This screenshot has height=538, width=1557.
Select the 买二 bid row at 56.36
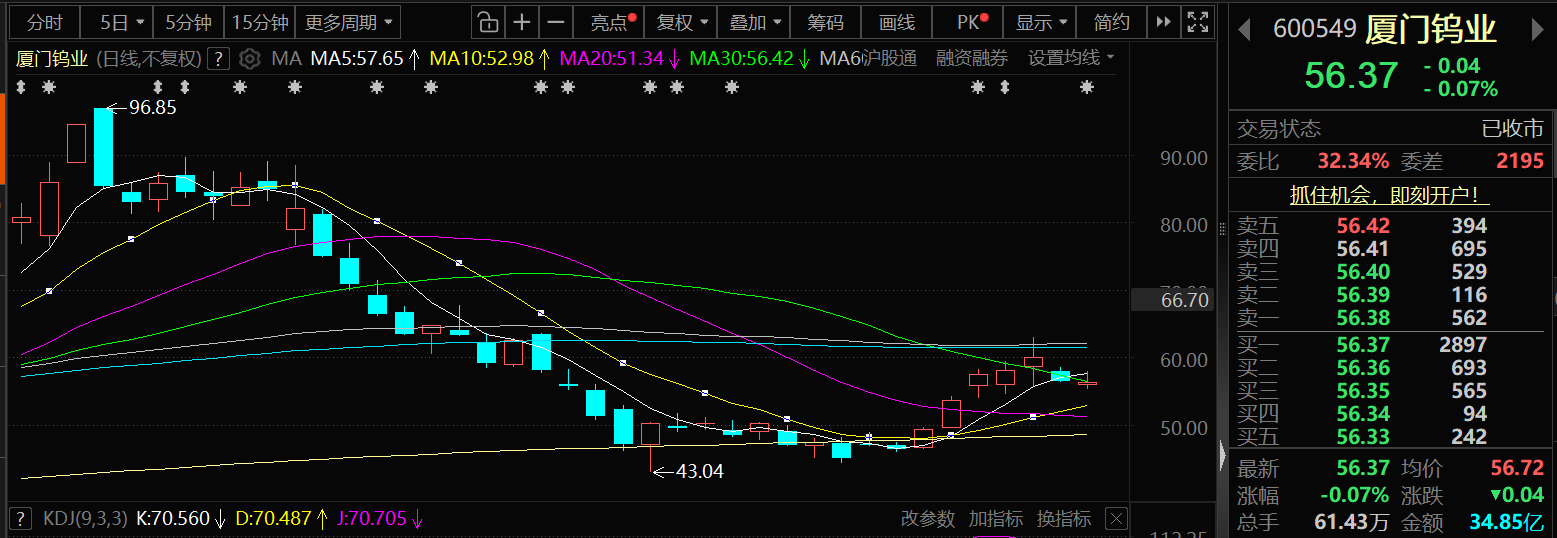[x=1391, y=368]
